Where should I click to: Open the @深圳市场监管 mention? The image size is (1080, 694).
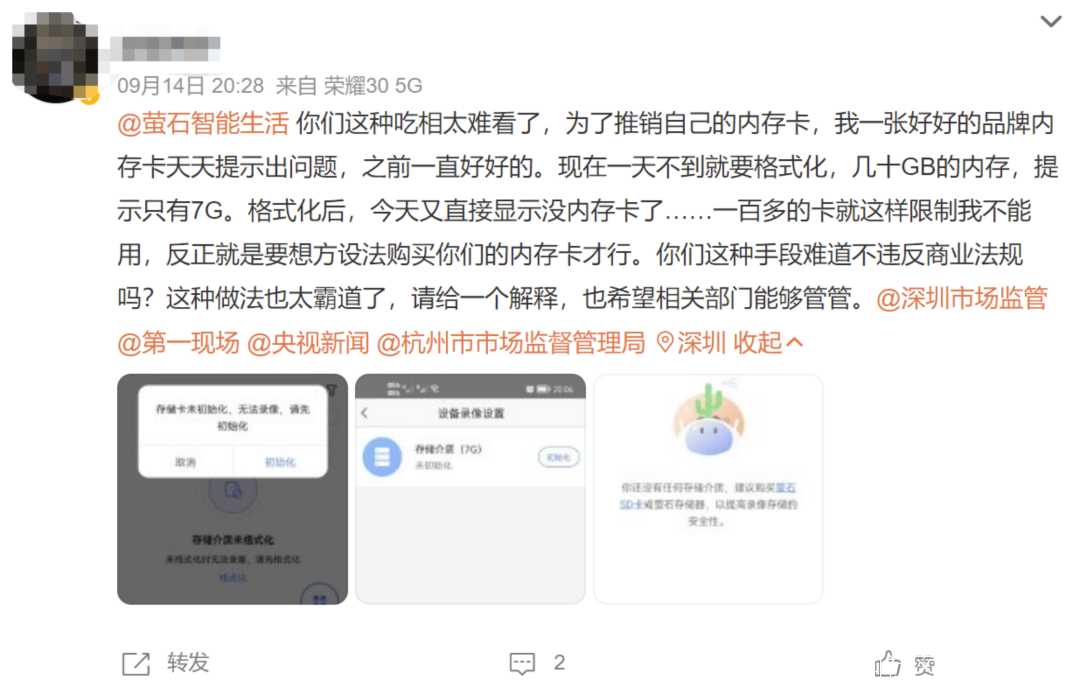coord(962,299)
